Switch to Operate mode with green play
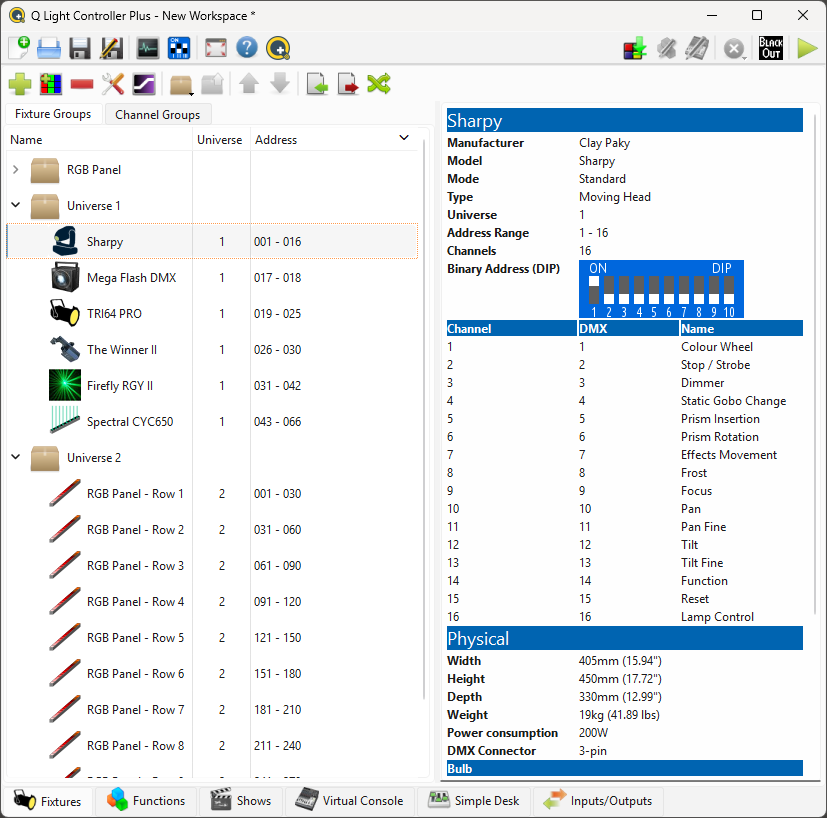Viewport: 827px width, 818px height. (x=806, y=48)
